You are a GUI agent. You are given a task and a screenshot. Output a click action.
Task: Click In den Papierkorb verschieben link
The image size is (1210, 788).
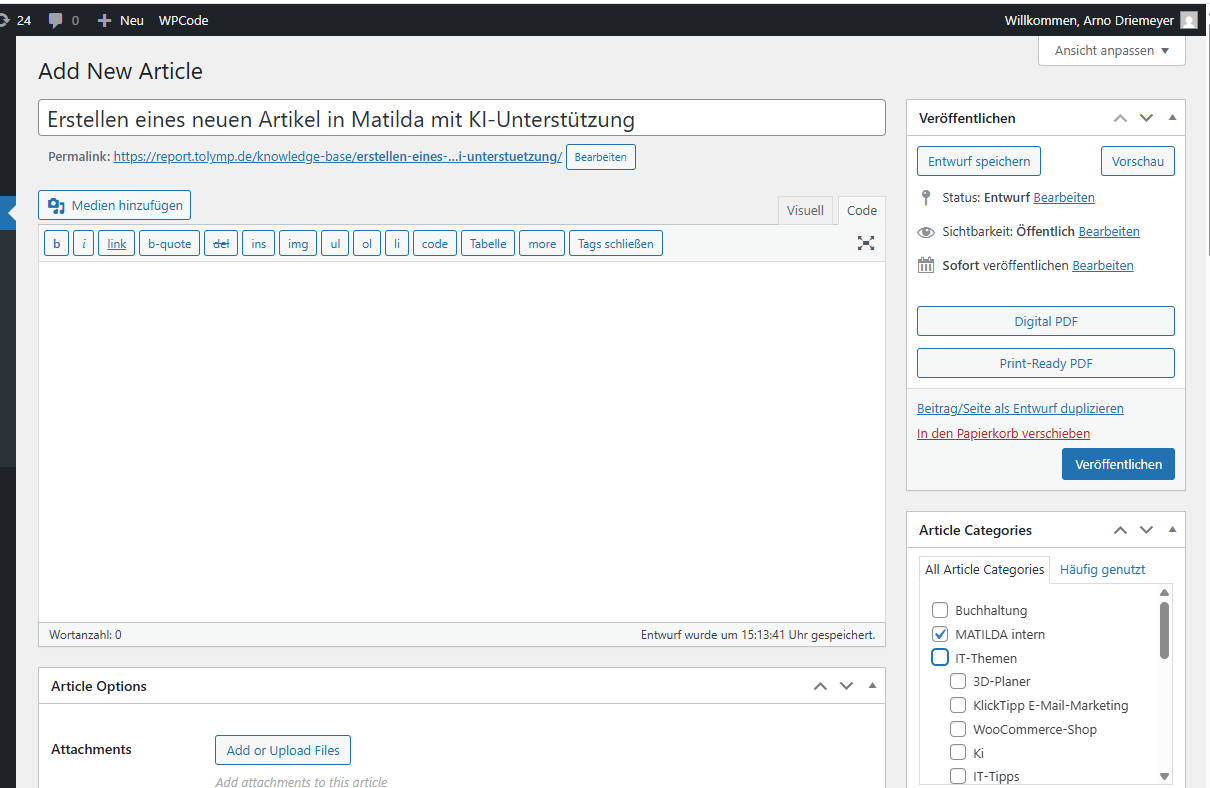1003,433
